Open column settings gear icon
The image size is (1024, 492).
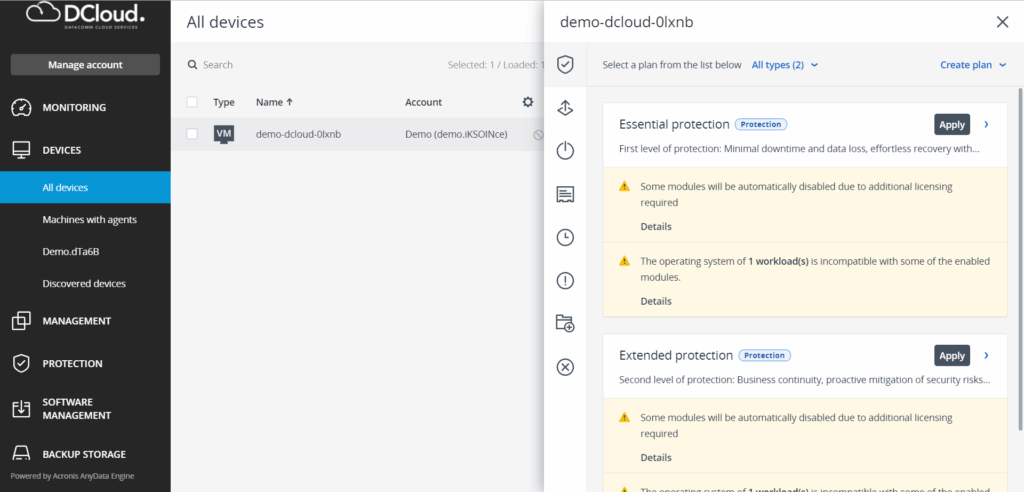pos(528,102)
